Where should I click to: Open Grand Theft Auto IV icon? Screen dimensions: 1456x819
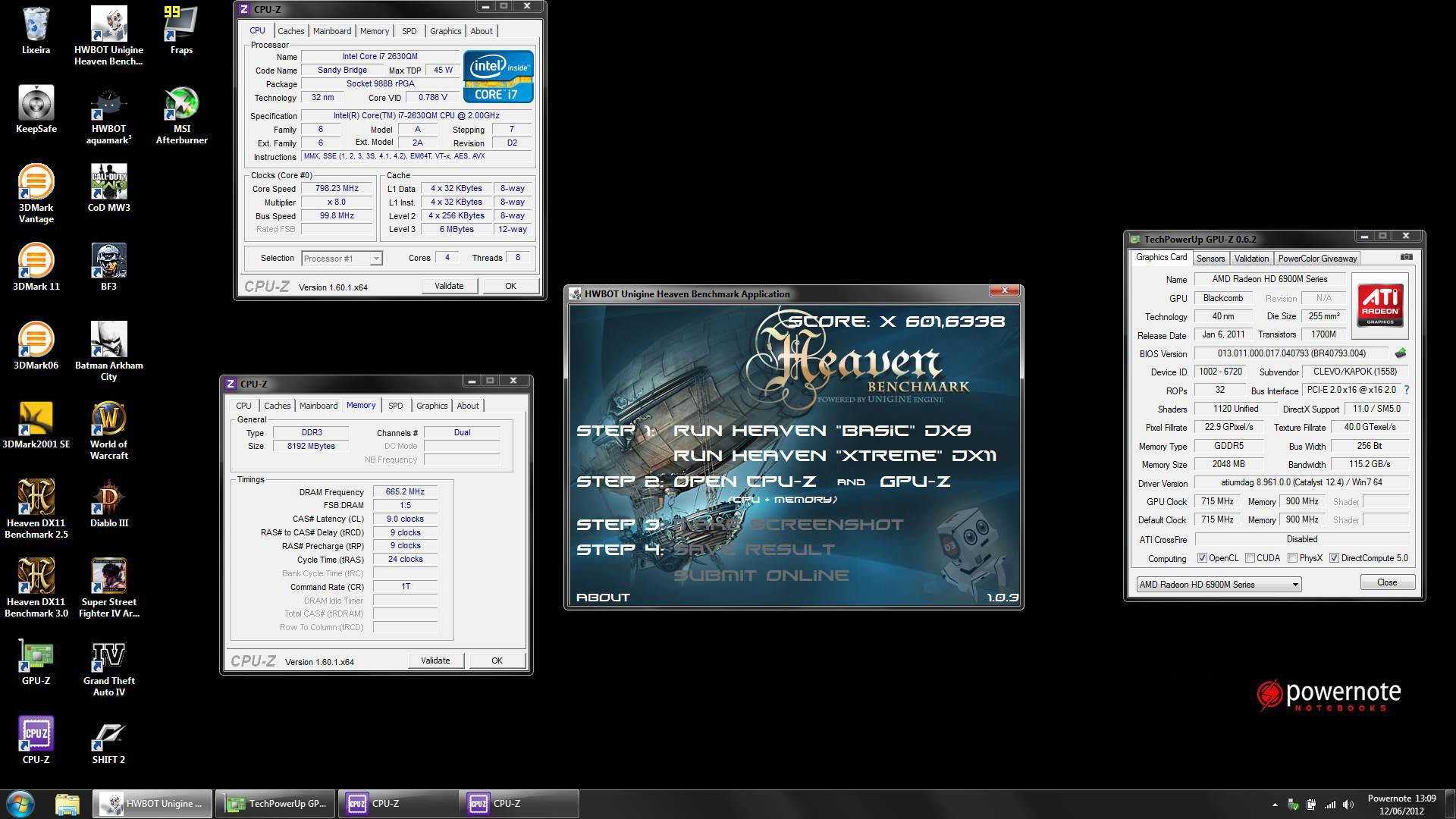point(108,667)
